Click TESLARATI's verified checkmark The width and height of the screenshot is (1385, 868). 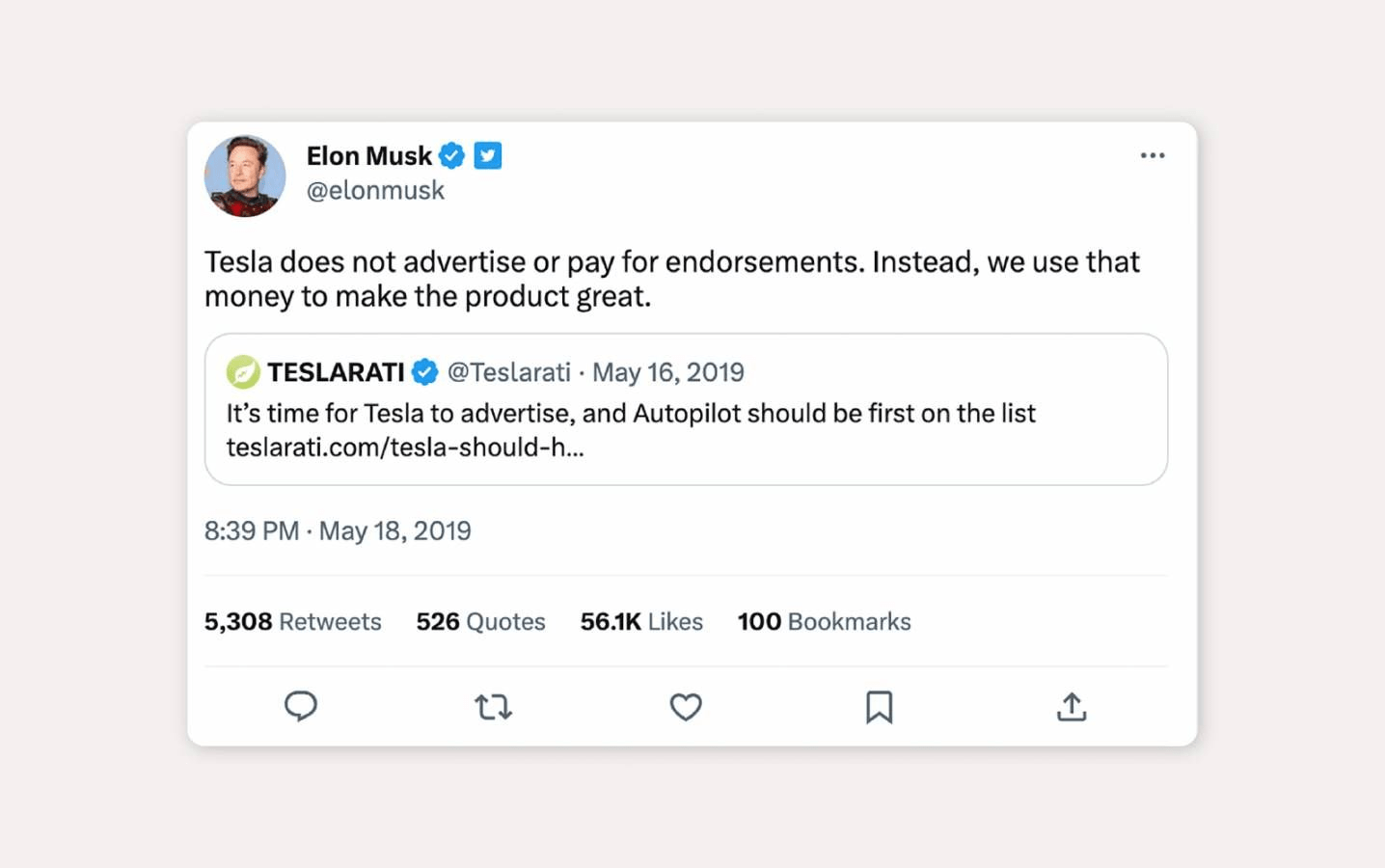coord(425,371)
